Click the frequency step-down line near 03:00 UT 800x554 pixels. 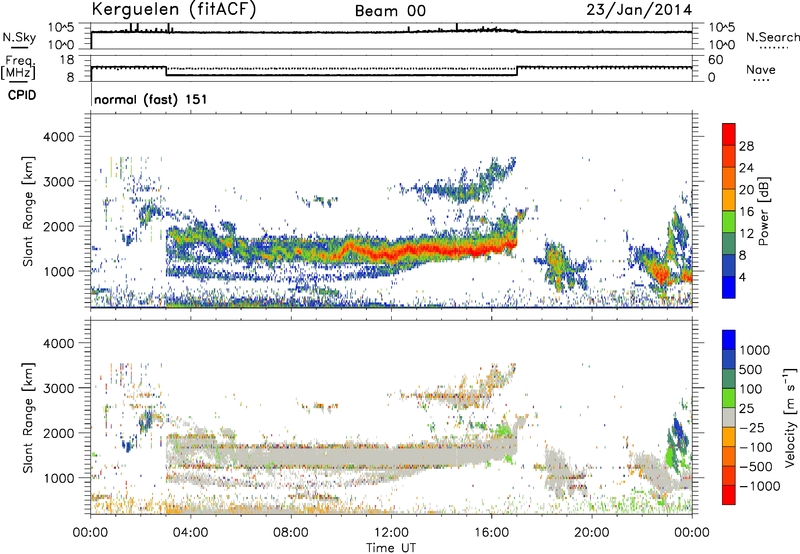click(x=166, y=71)
